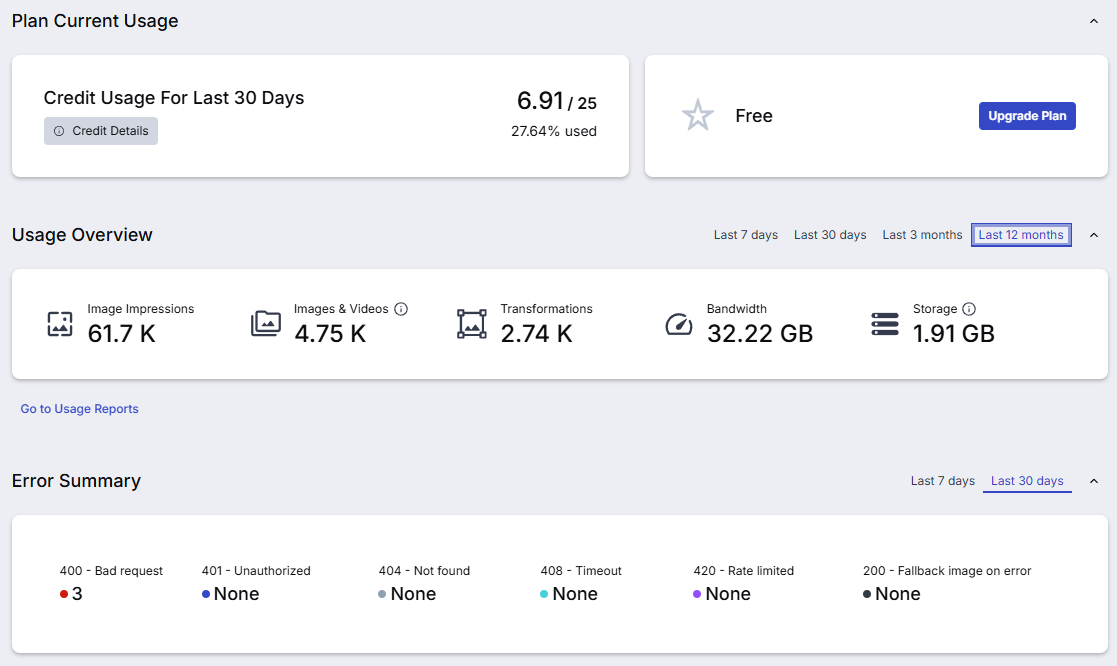Open the Storage info tooltip icon
The image size is (1117, 666).
pyautogui.click(x=969, y=309)
